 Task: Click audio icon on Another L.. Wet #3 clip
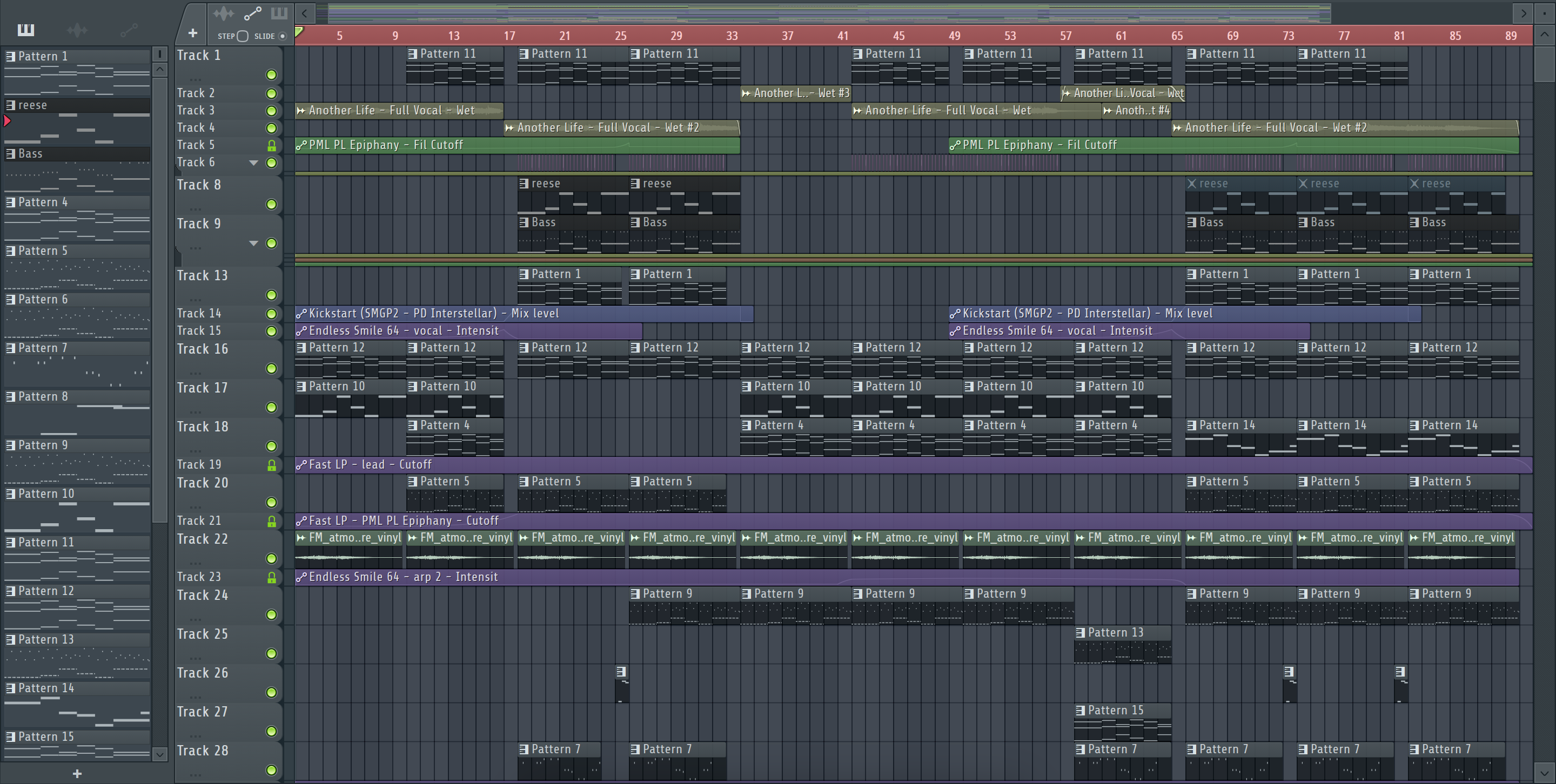(747, 93)
